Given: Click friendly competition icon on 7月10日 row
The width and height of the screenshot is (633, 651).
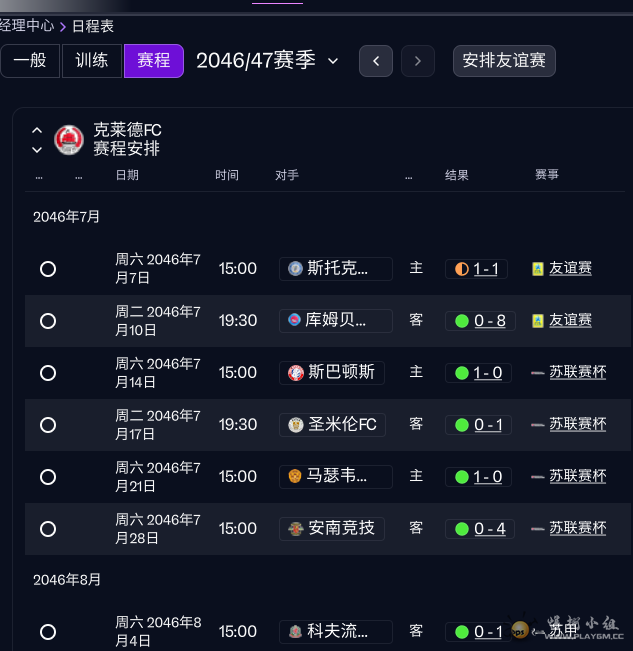Looking at the screenshot, I should (538, 321).
